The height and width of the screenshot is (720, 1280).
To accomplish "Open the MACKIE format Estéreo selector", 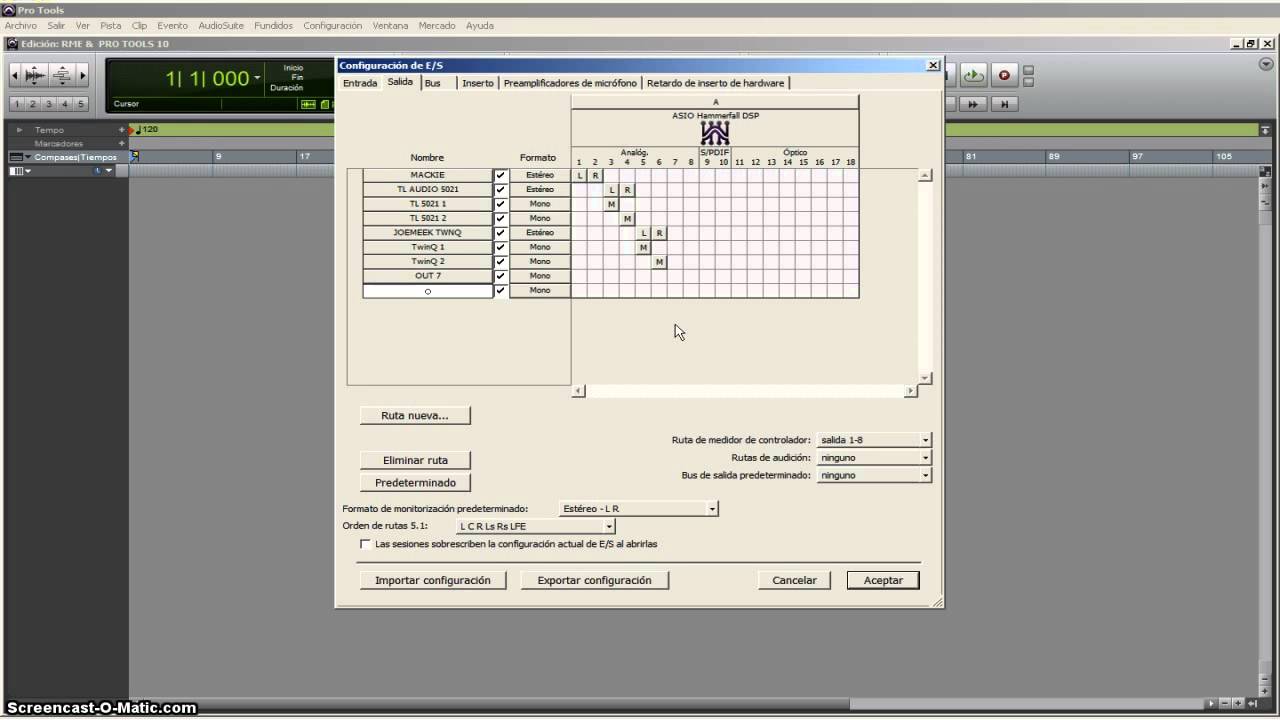I will coord(540,175).
